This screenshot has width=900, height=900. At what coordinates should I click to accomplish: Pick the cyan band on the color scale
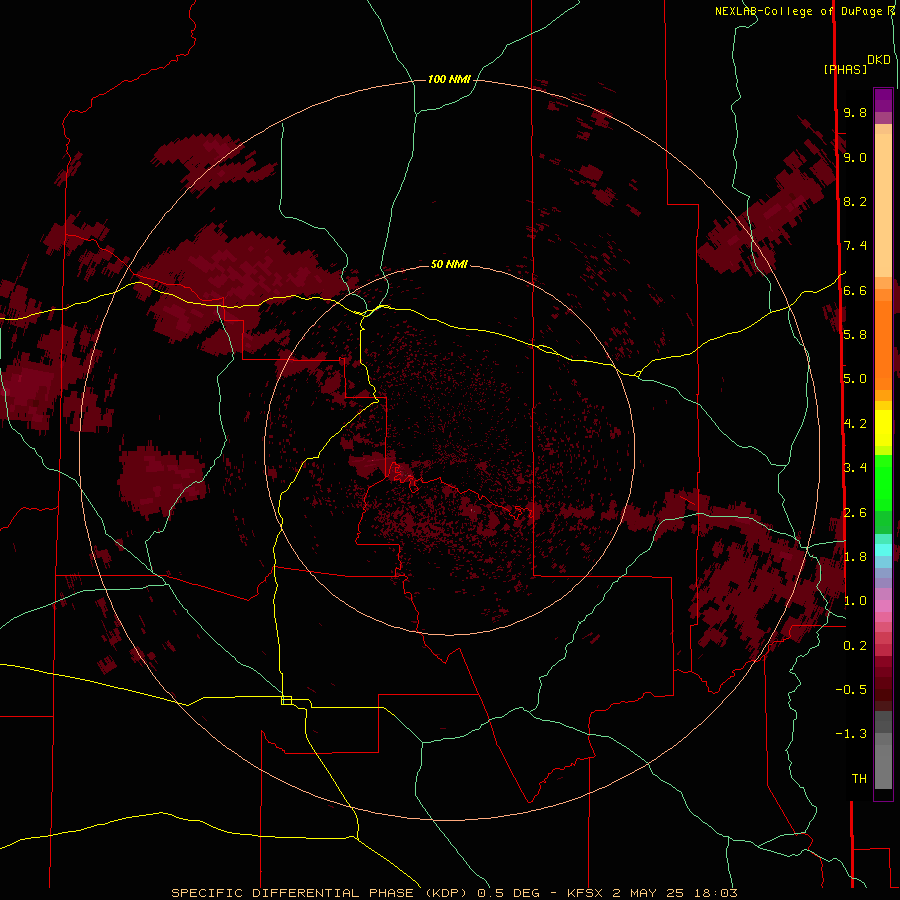tap(883, 550)
